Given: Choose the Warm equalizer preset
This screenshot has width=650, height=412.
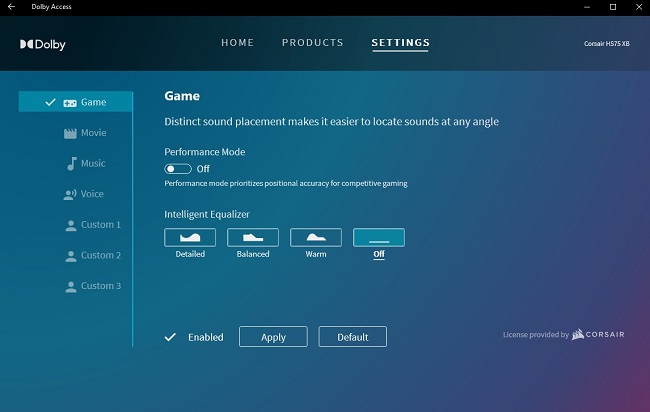Looking at the screenshot, I should [x=316, y=238].
